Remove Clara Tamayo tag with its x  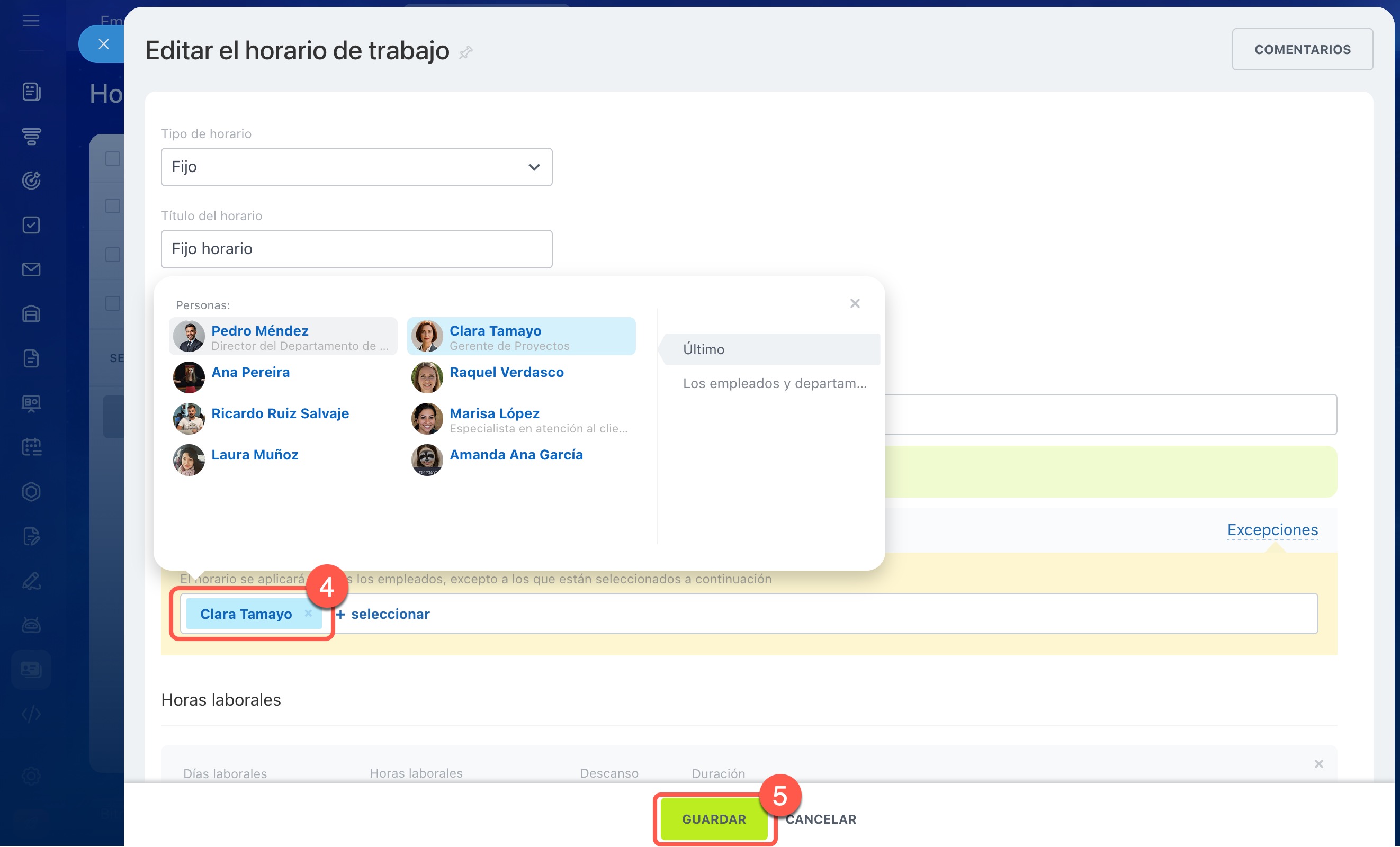[308, 614]
